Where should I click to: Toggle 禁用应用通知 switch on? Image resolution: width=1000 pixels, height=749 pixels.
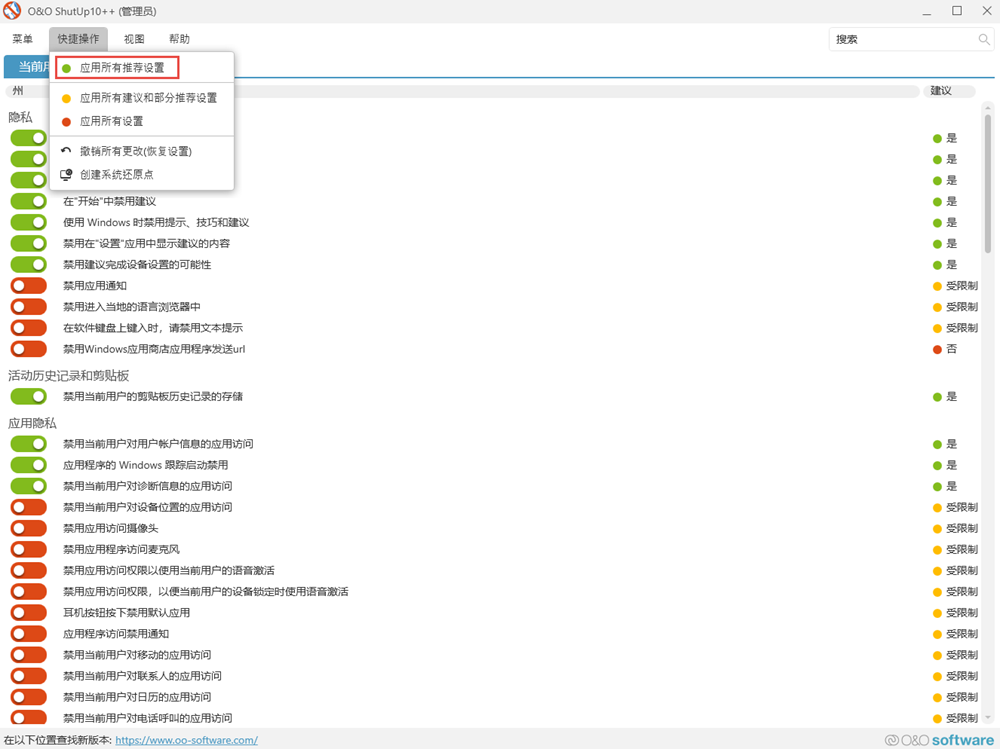(29, 286)
